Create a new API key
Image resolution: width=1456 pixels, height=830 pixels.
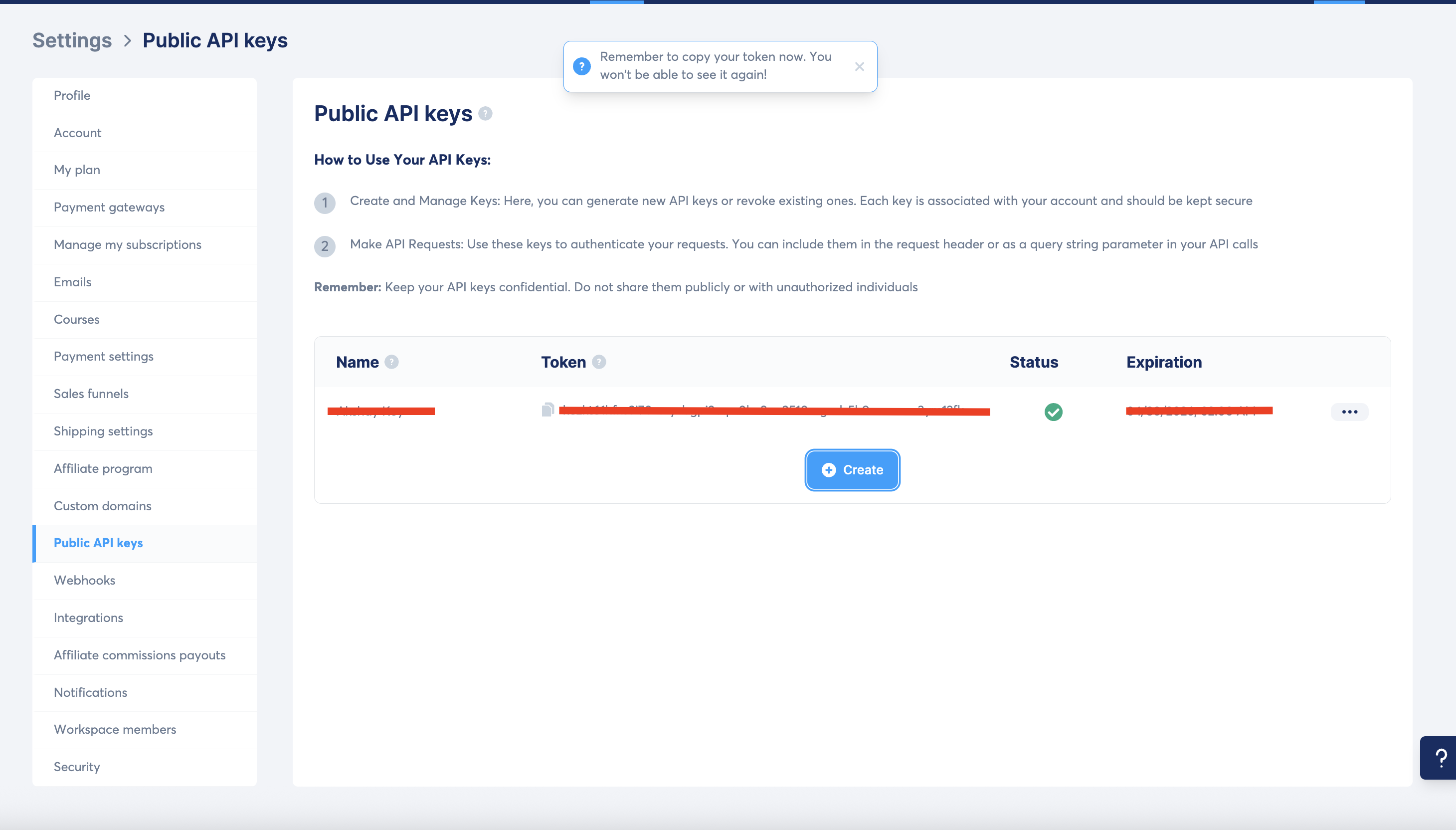pyautogui.click(x=852, y=470)
